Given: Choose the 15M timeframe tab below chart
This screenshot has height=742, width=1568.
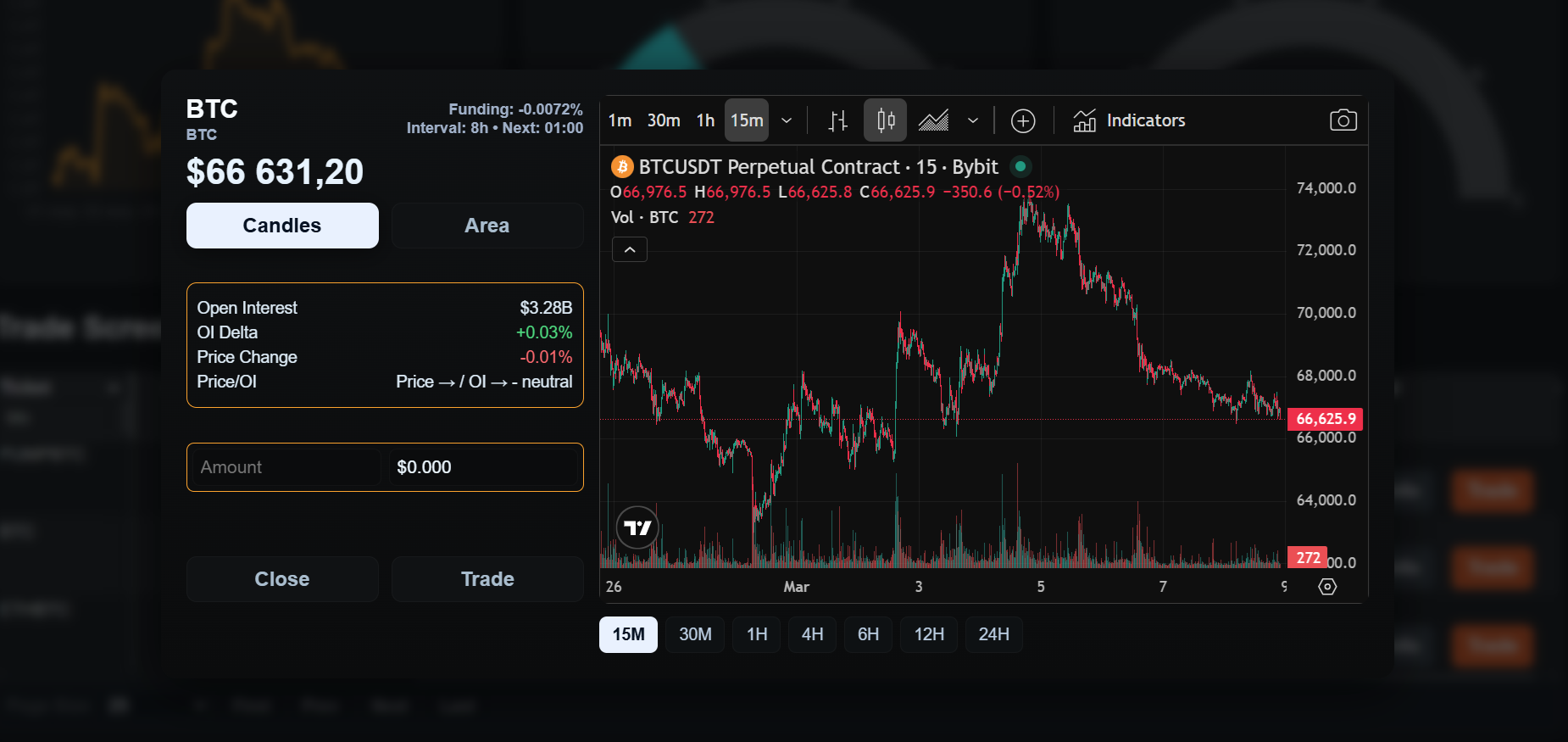Looking at the screenshot, I should click(628, 634).
